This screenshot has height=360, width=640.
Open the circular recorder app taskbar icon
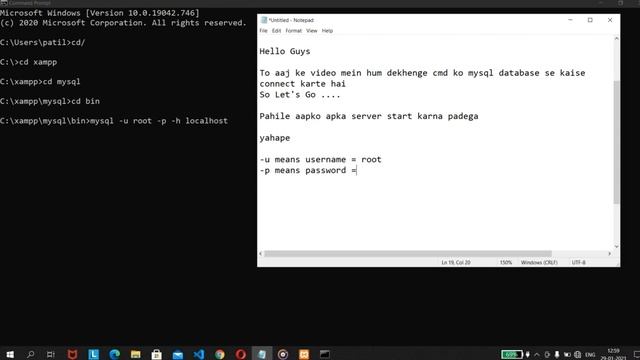(283, 354)
